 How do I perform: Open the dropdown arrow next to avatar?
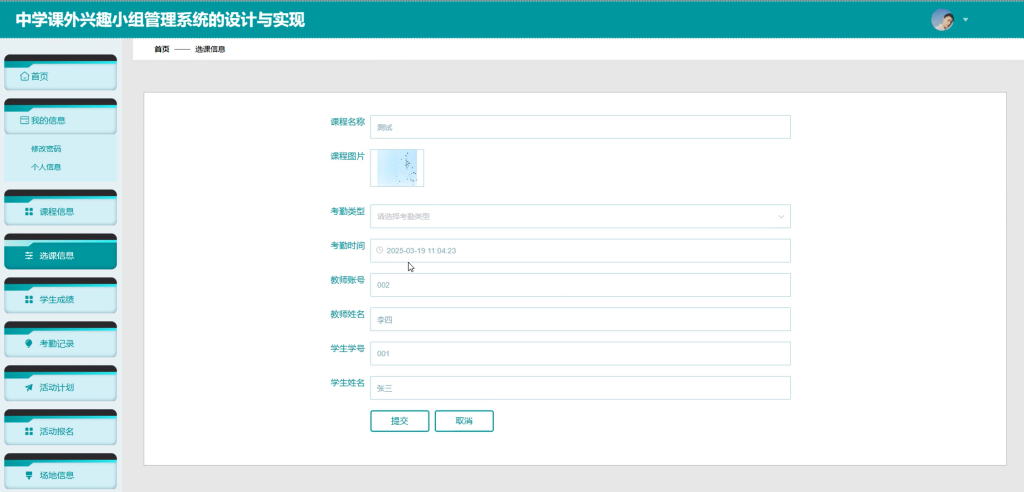pos(965,20)
